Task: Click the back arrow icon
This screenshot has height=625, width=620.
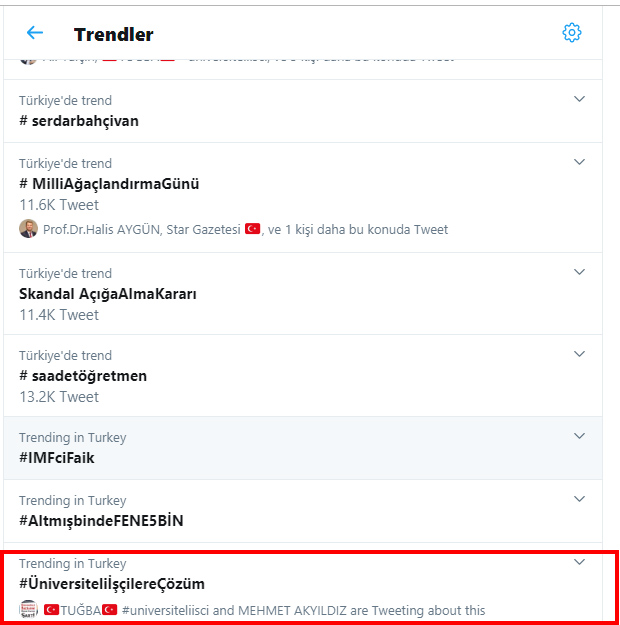Action: 35,33
